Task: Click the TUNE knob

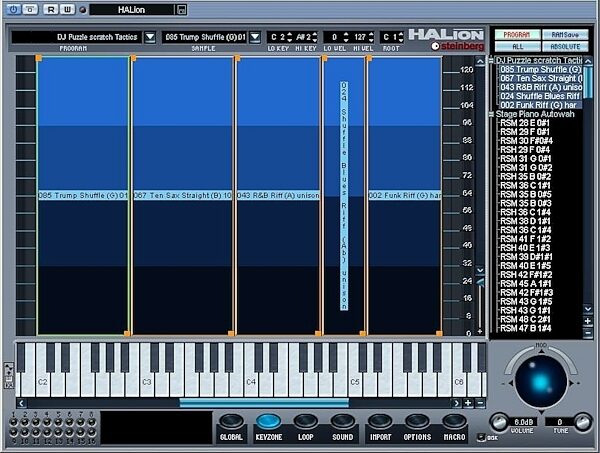Action: (583, 422)
